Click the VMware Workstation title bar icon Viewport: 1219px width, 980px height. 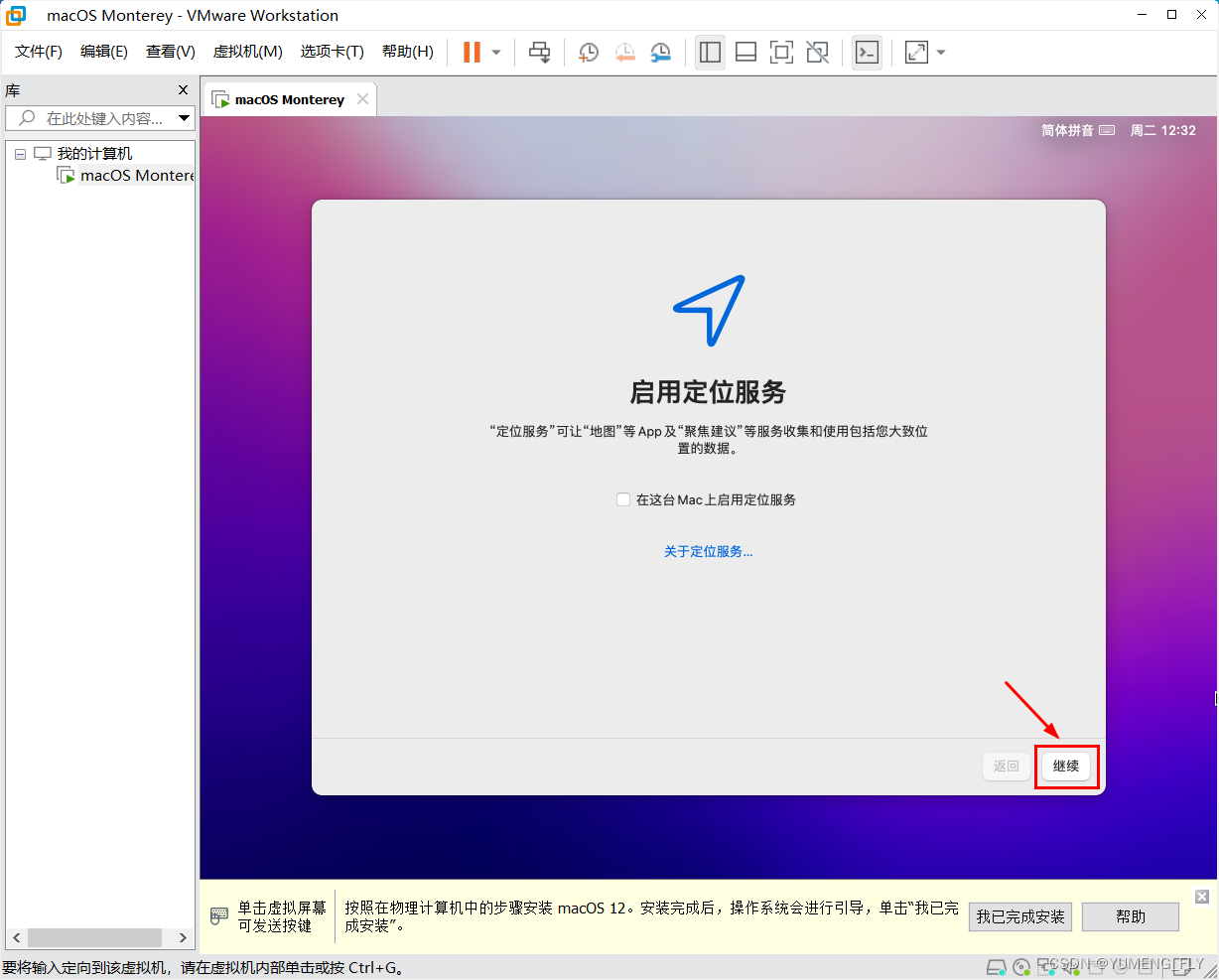pos(17,15)
